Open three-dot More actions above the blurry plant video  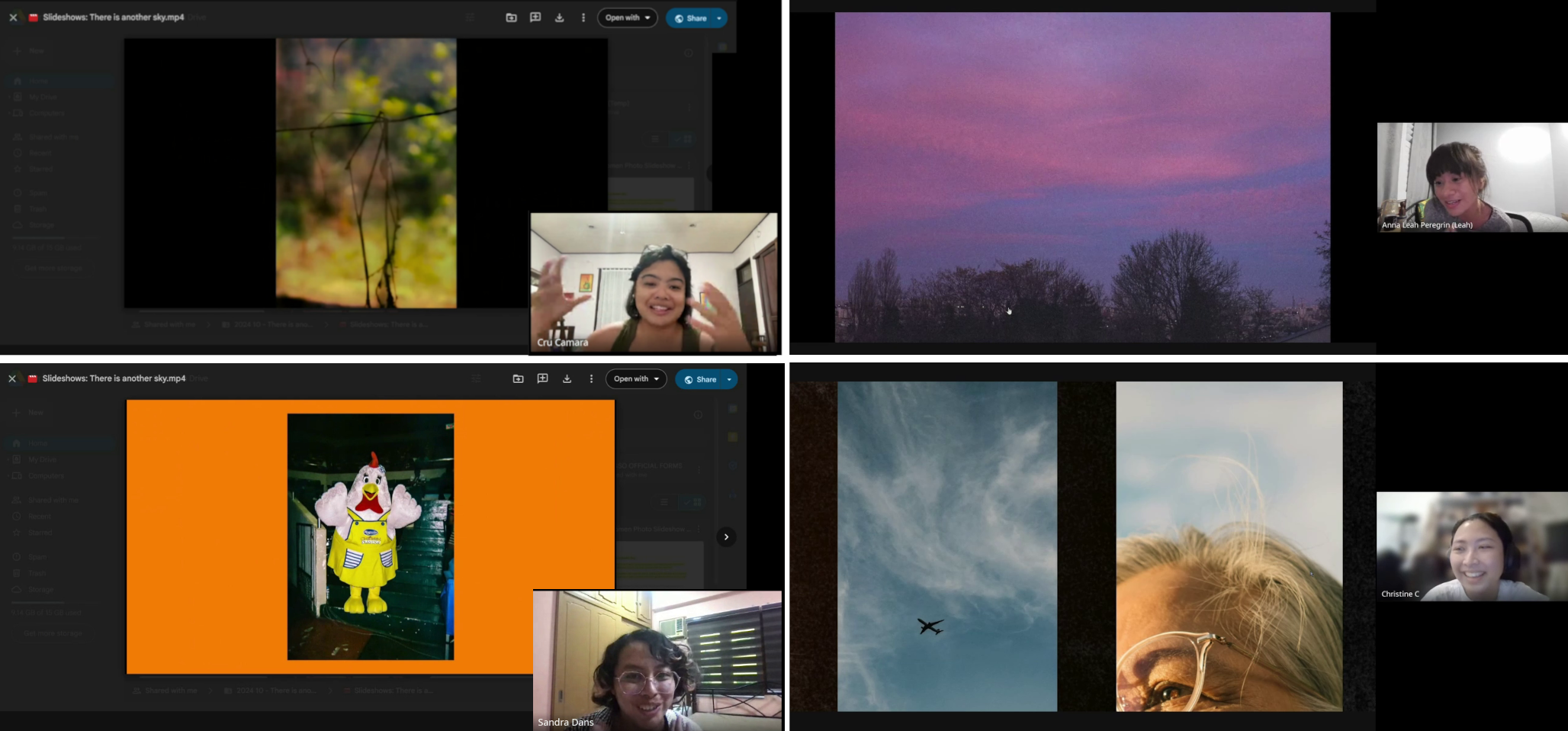click(583, 18)
